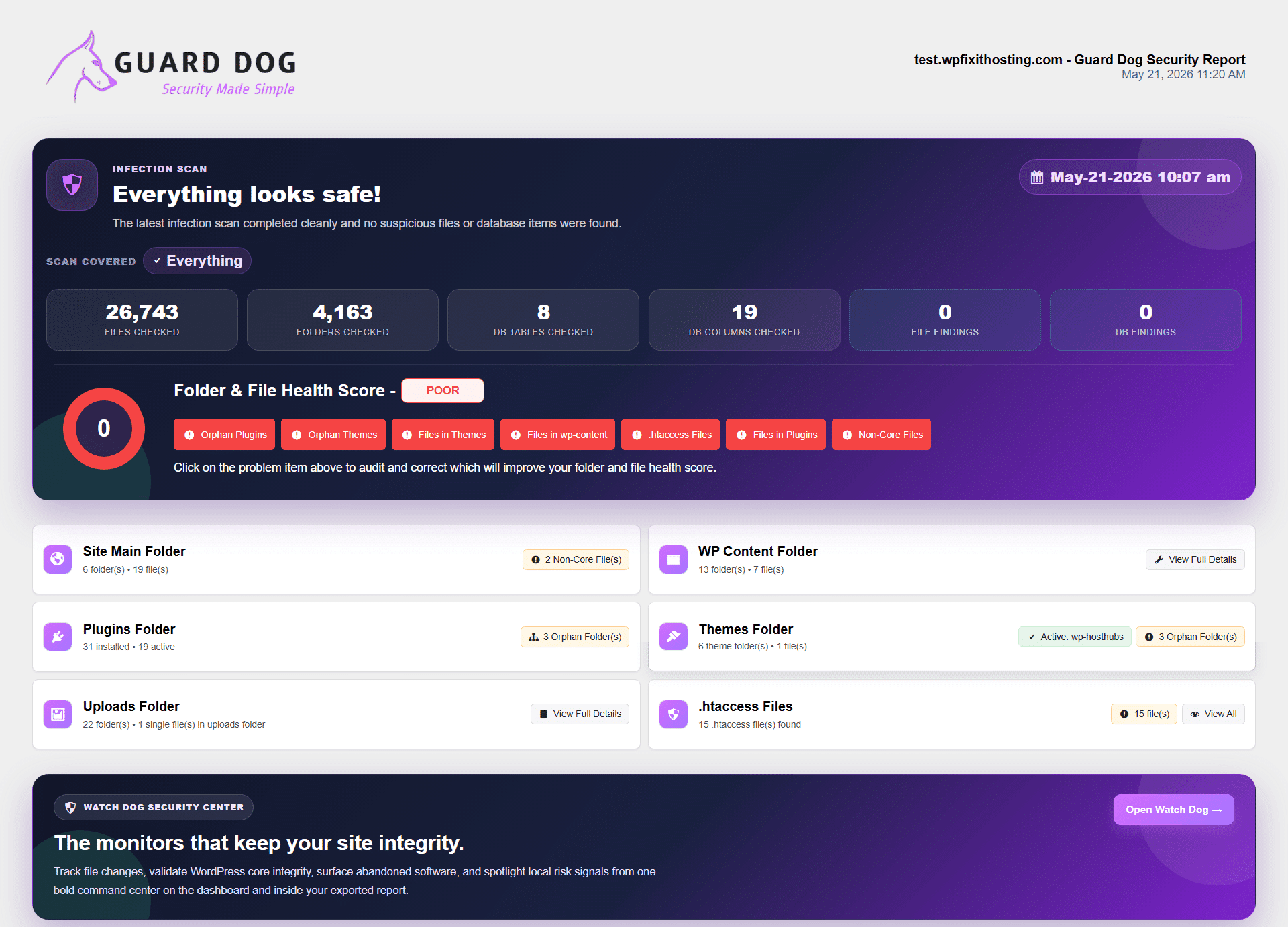Screen dimensions: 1288x927
Task: Click the 0 DB Findings stat card
Action: [1146, 320]
